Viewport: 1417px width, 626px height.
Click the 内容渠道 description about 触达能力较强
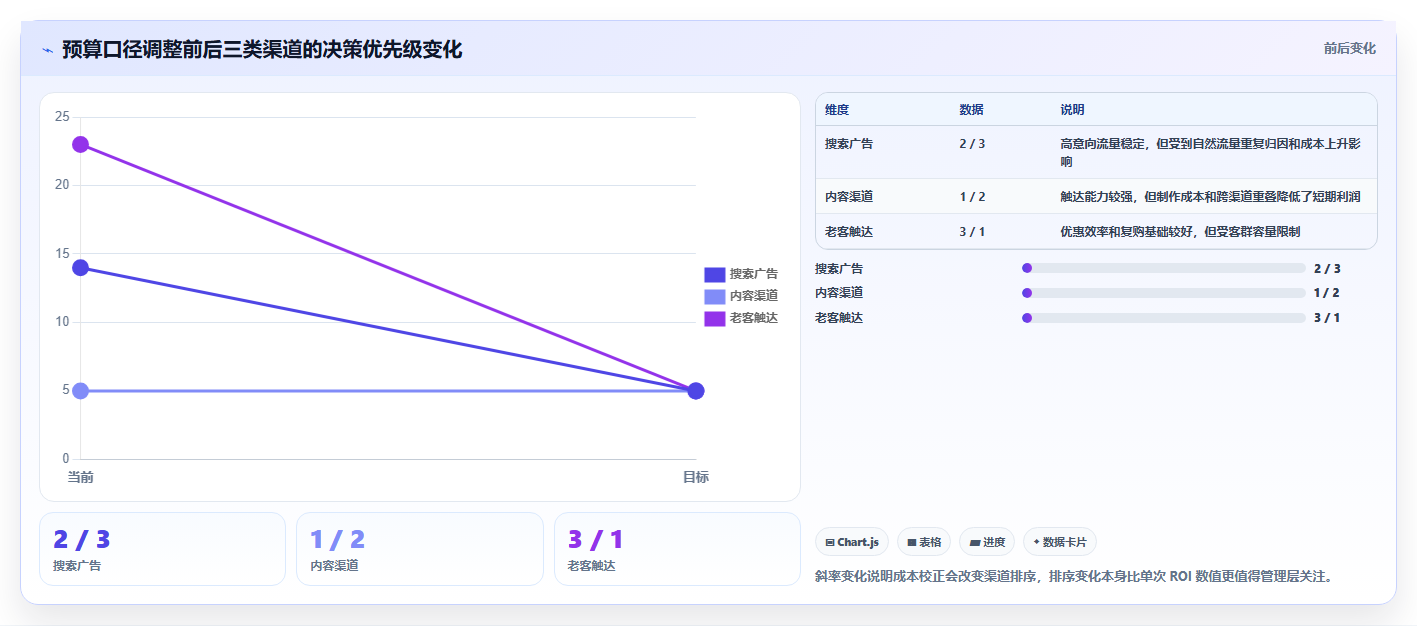click(x=1210, y=197)
